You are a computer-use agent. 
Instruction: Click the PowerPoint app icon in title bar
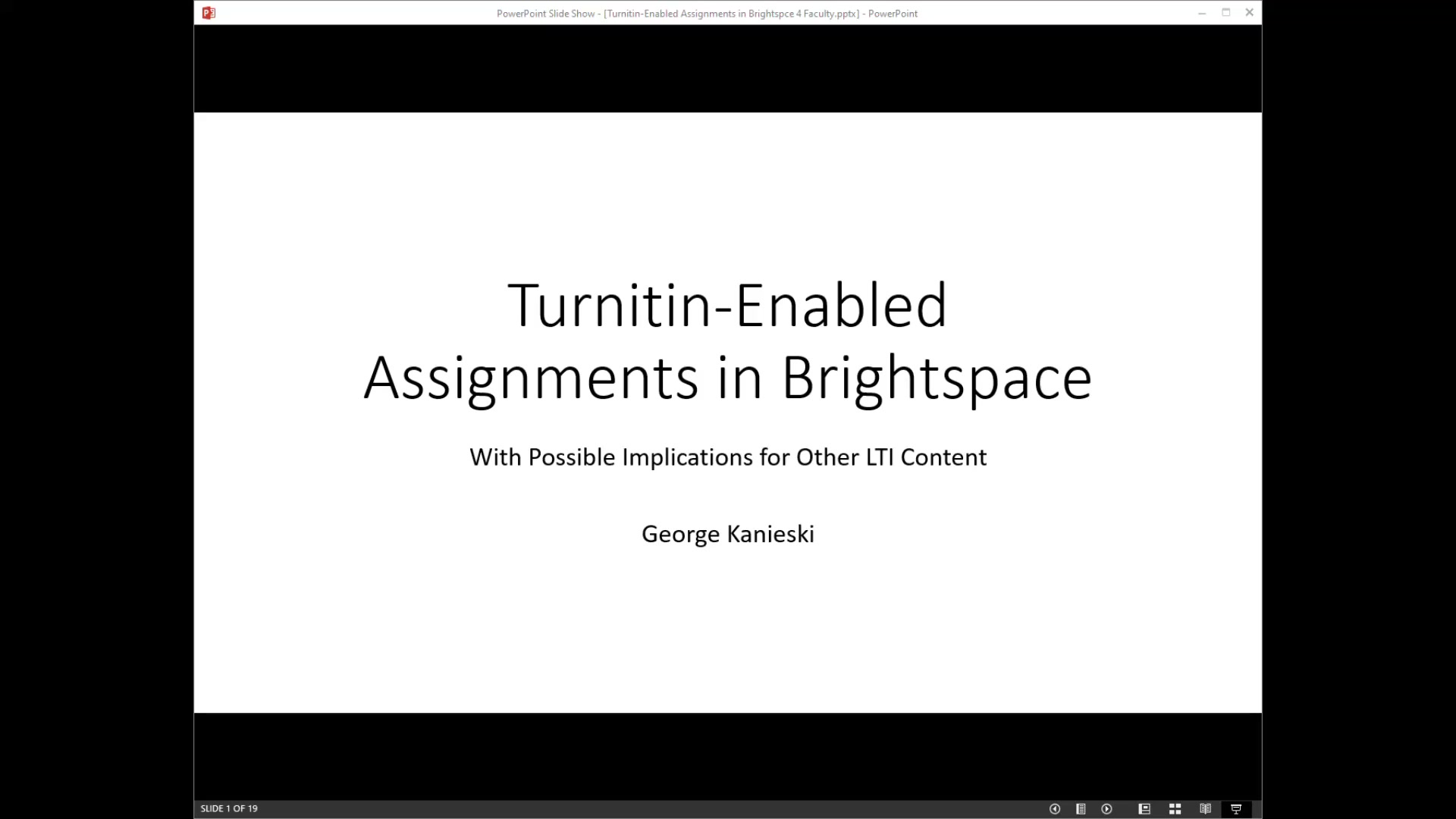coord(209,13)
